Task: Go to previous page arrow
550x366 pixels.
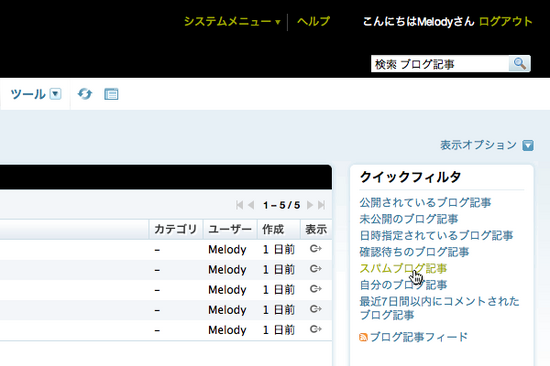Action: tap(251, 205)
